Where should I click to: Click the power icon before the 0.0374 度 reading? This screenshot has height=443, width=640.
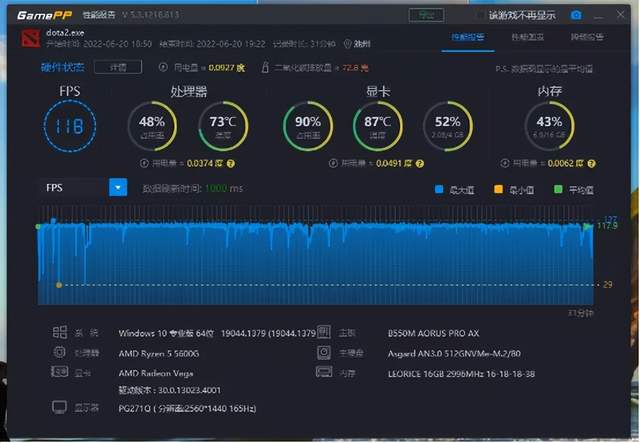coord(144,163)
